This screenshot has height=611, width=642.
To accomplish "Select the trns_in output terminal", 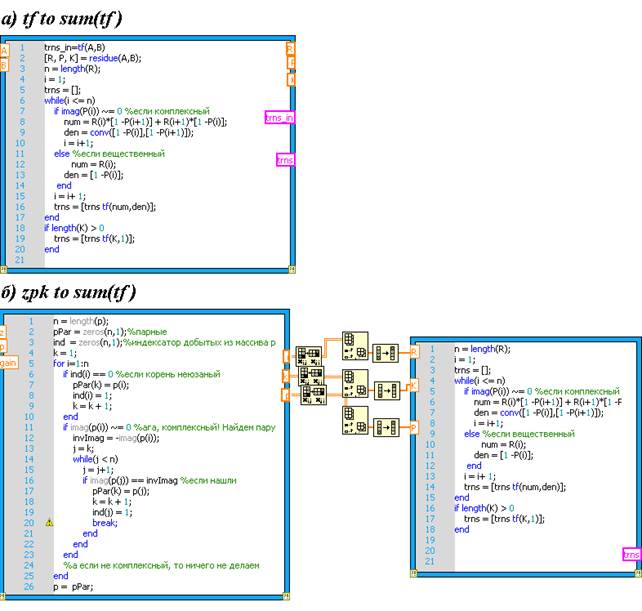I will [x=279, y=118].
